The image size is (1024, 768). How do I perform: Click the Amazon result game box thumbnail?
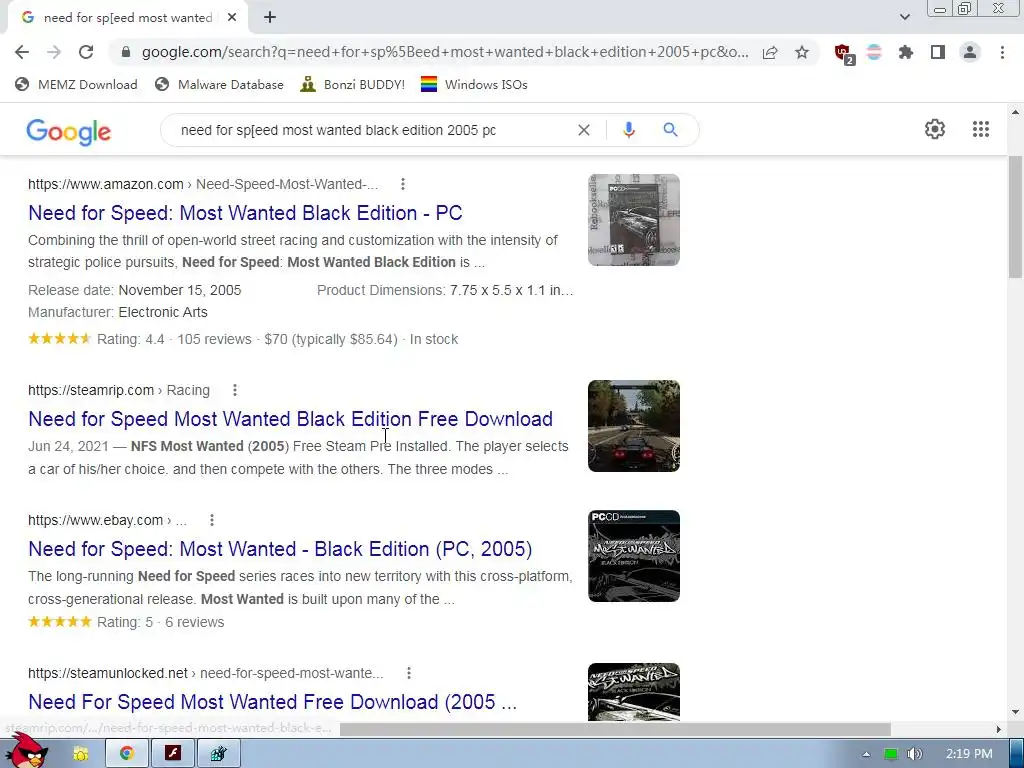click(x=633, y=220)
